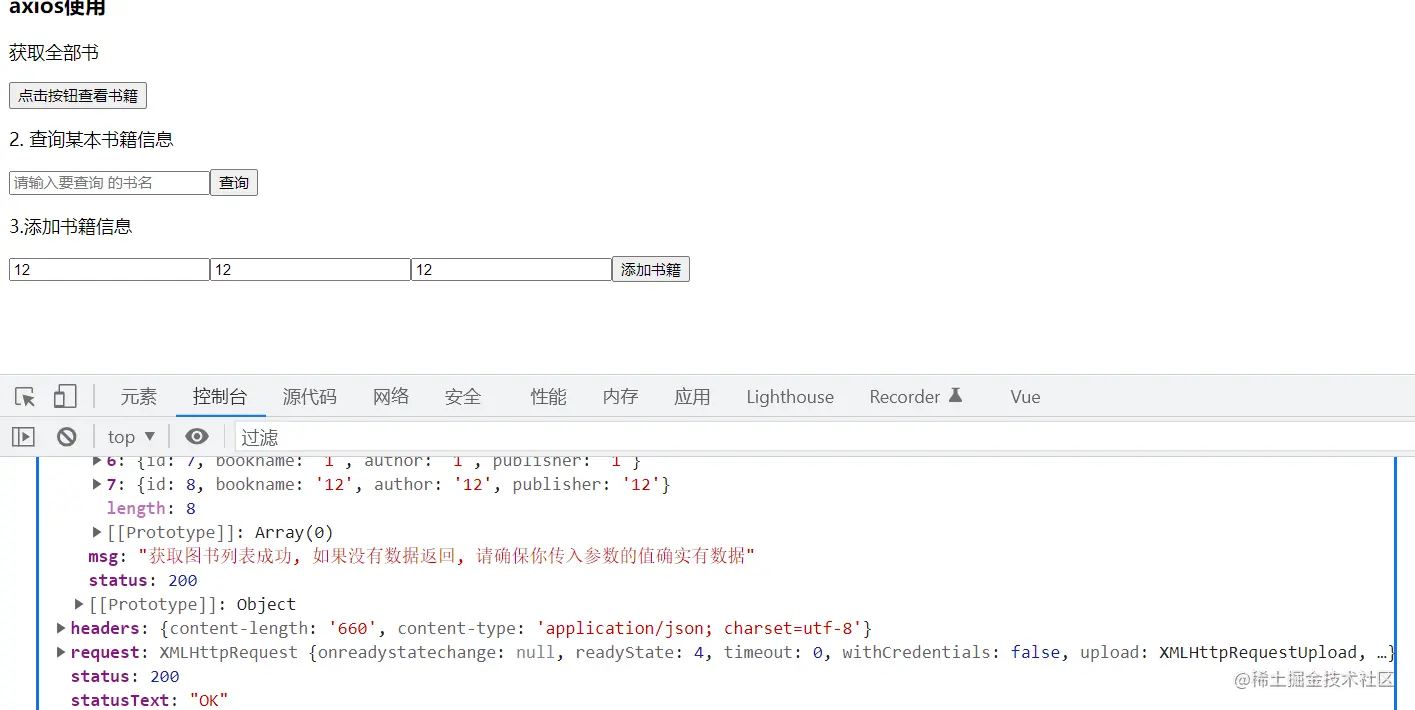Viewport: 1415px width, 710px height.
Task: Click the 3.添加书籍信息 text
Action: [71, 227]
